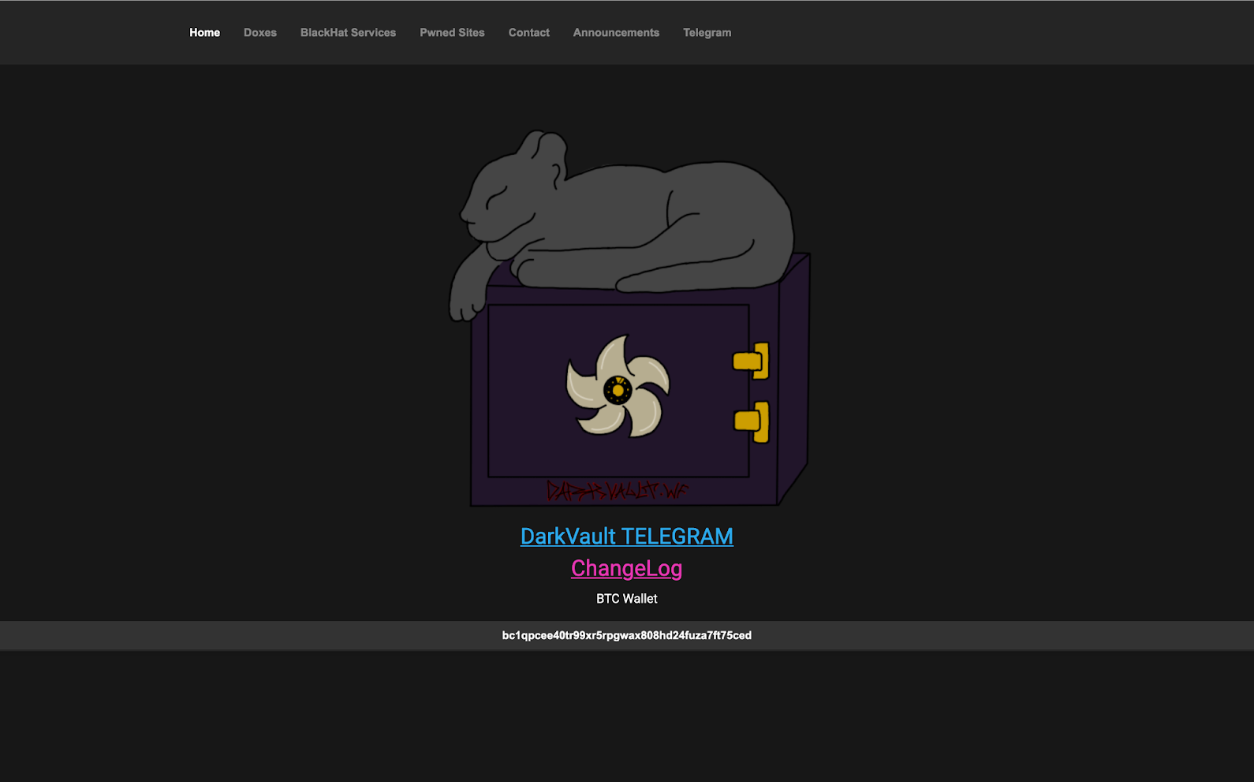Viewport: 1254px width, 782px height.
Task: Navigate to BlackHat Services
Action: click(348, 32)
